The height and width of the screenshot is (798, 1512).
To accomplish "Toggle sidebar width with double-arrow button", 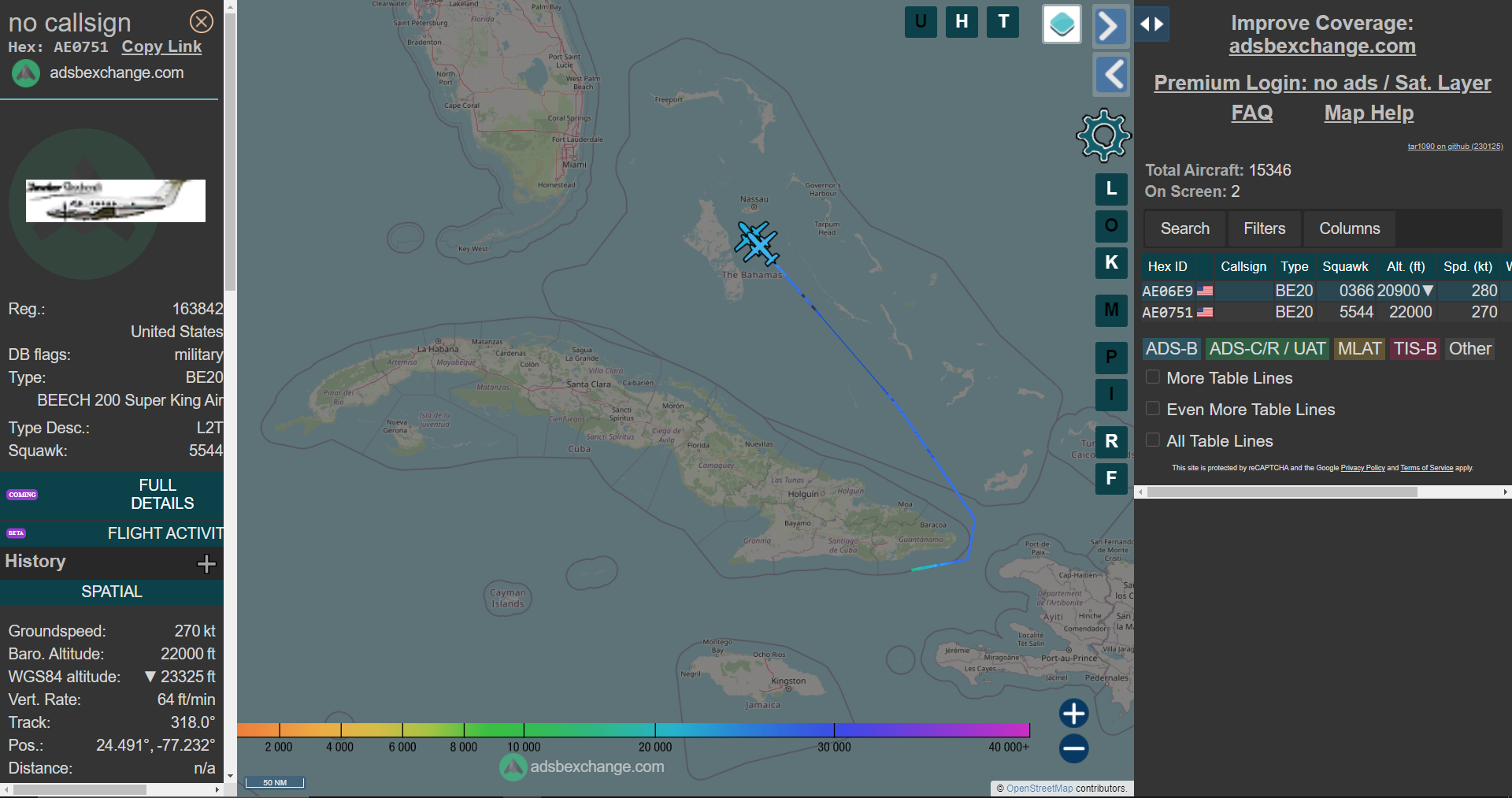I will click(x=1152, y=24).
